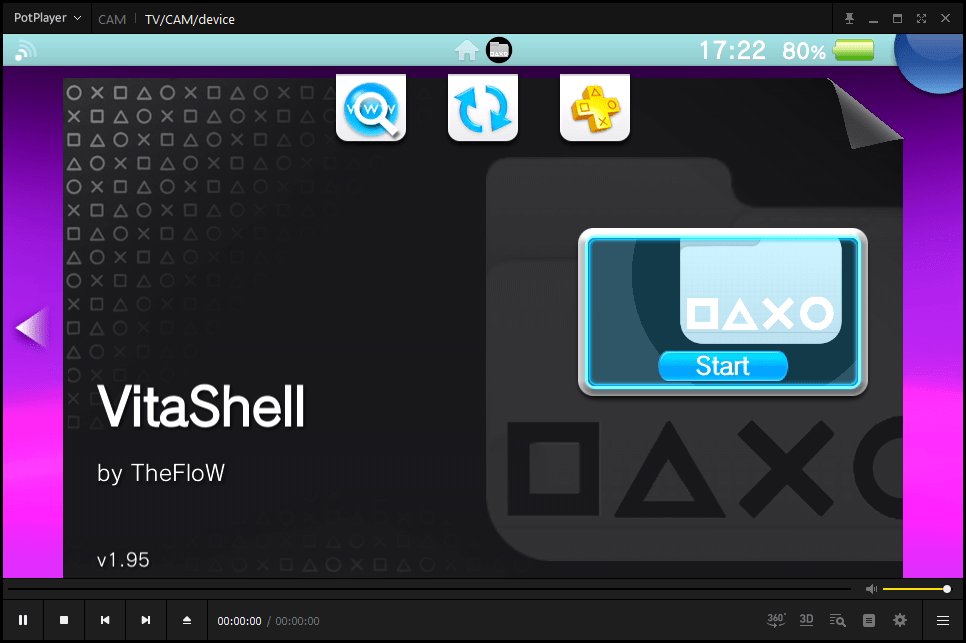Screen dimensions: 966x643
Task: Open the PlayStation Plus icon
Action: point(595,108)
